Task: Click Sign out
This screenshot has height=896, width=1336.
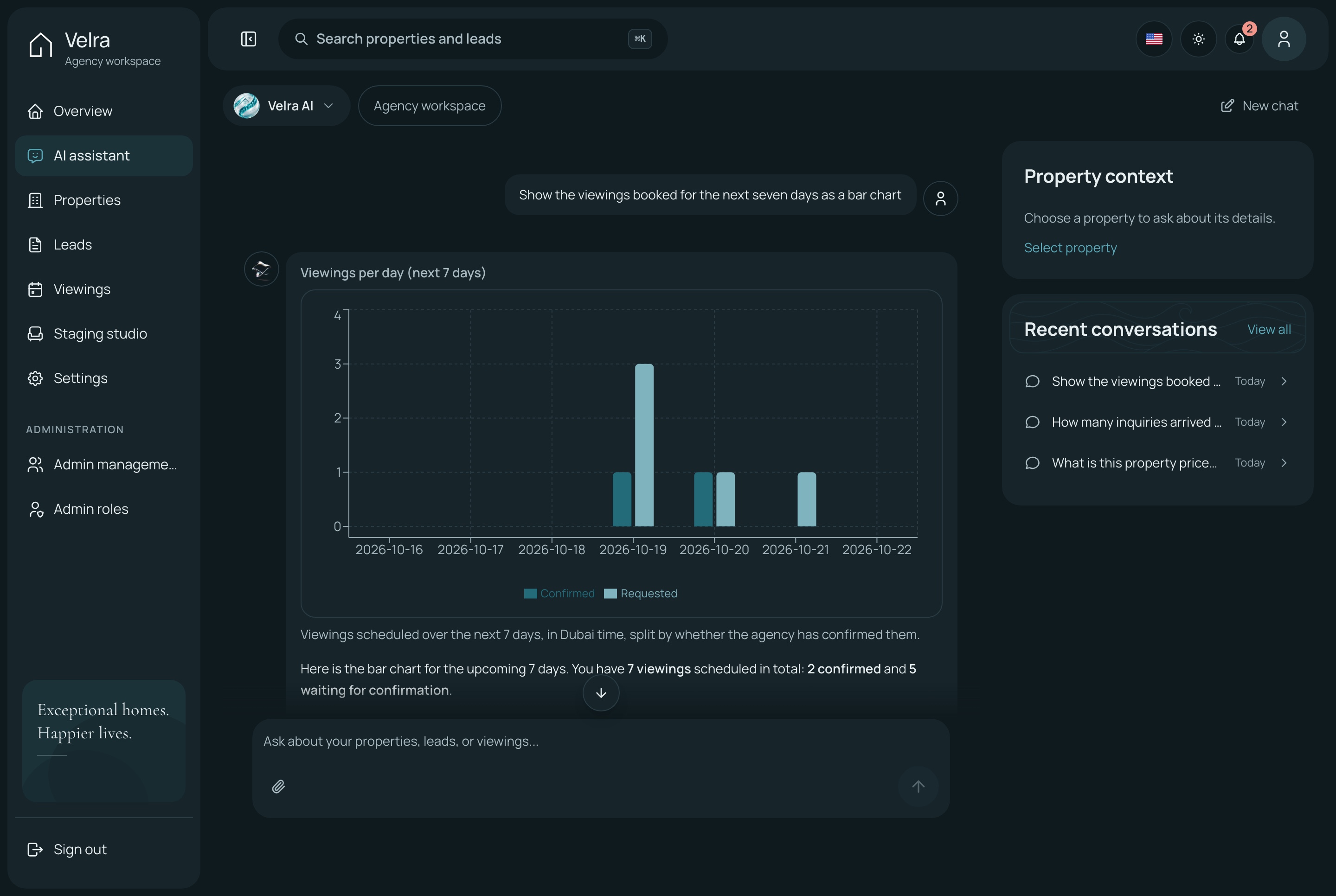Action: click(x=103, y=849)
